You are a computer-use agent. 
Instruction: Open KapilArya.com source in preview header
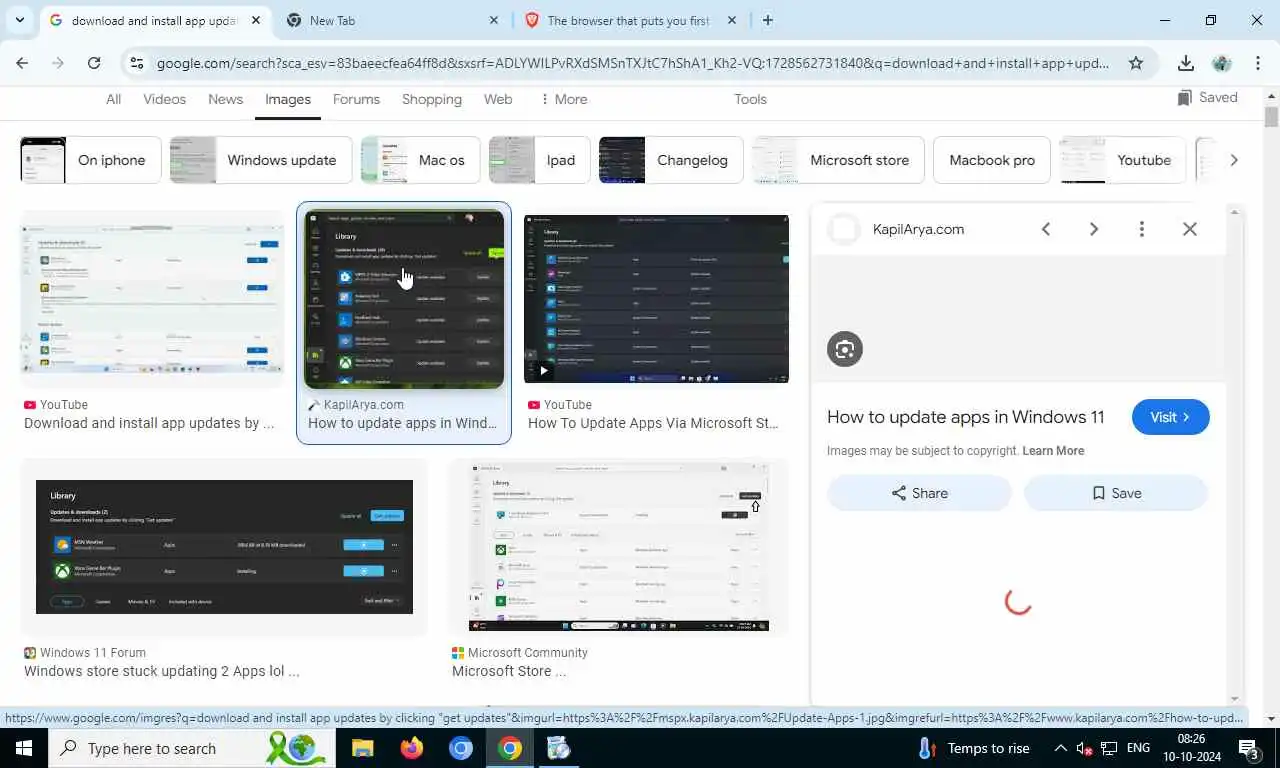pos(918,229)
